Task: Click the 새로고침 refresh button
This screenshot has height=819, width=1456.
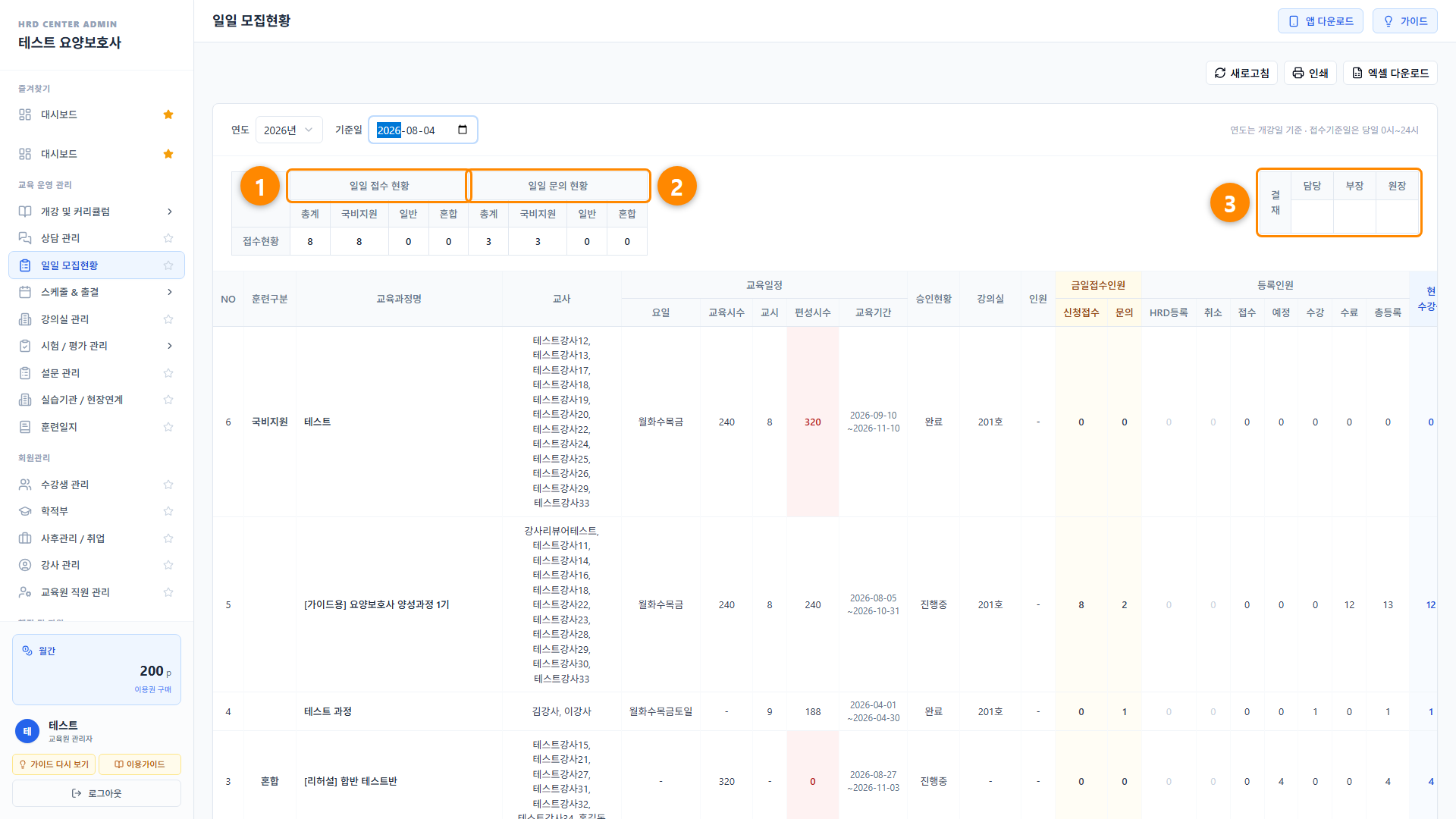Action: (1241, 73)
